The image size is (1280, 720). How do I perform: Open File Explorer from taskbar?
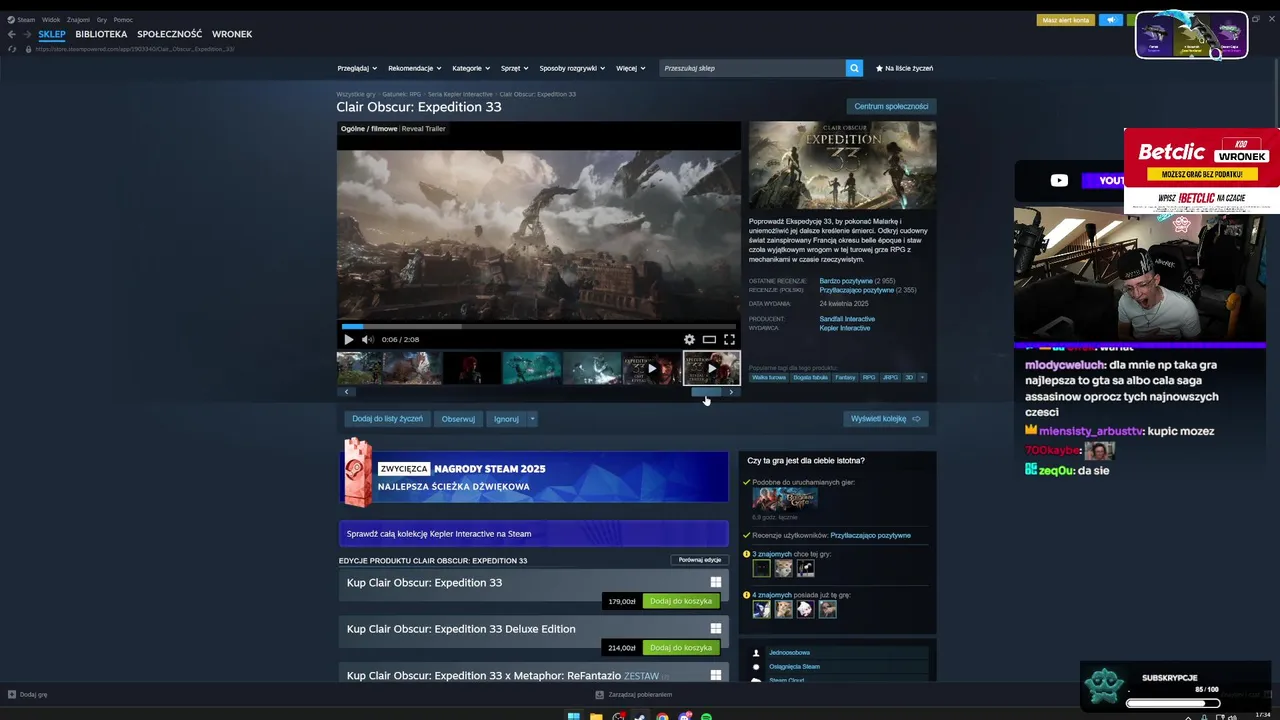click(596, 716)
